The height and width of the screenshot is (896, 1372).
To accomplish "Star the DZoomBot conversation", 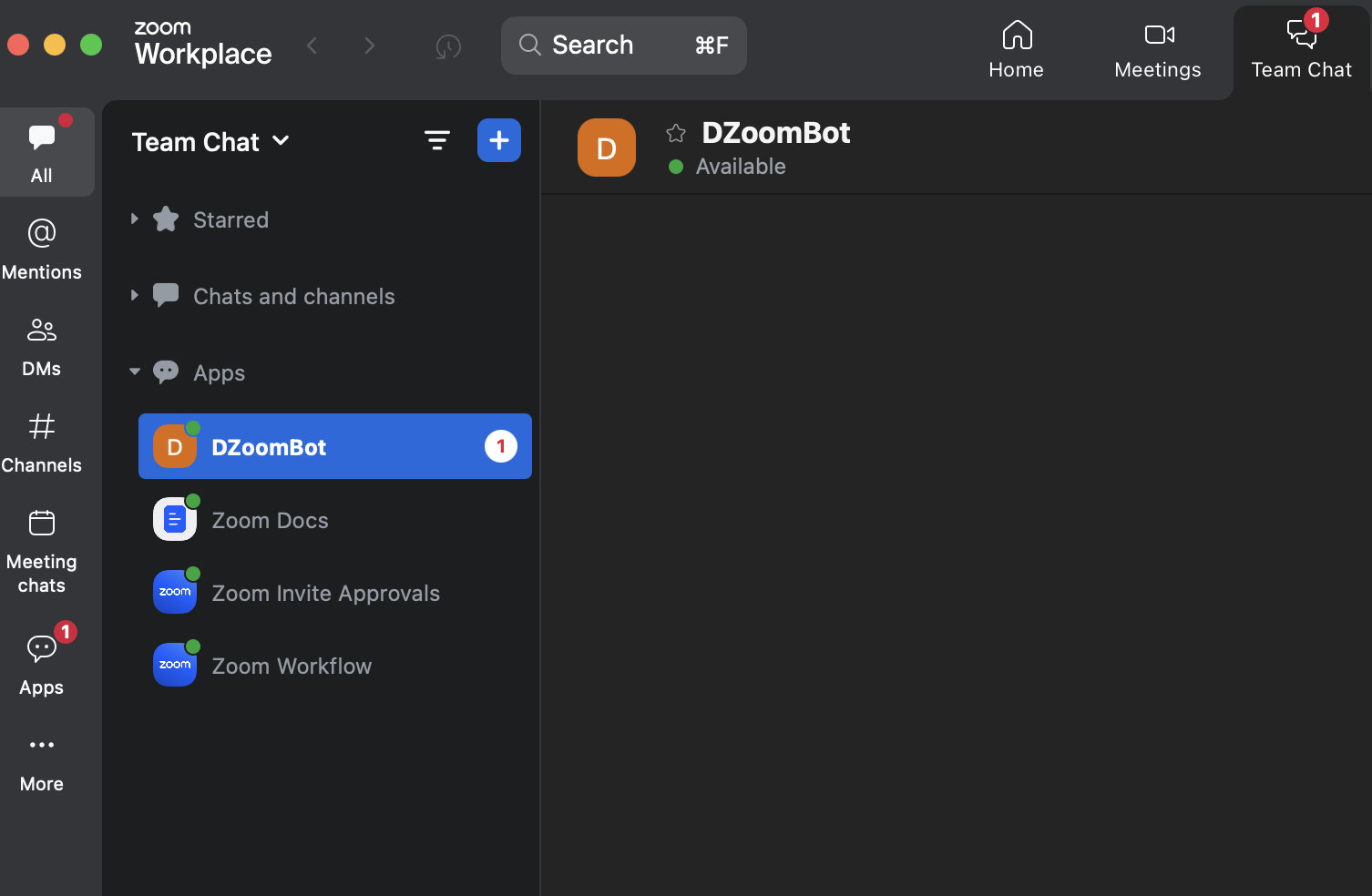I will pyautogui.click(x=675, y=133).
